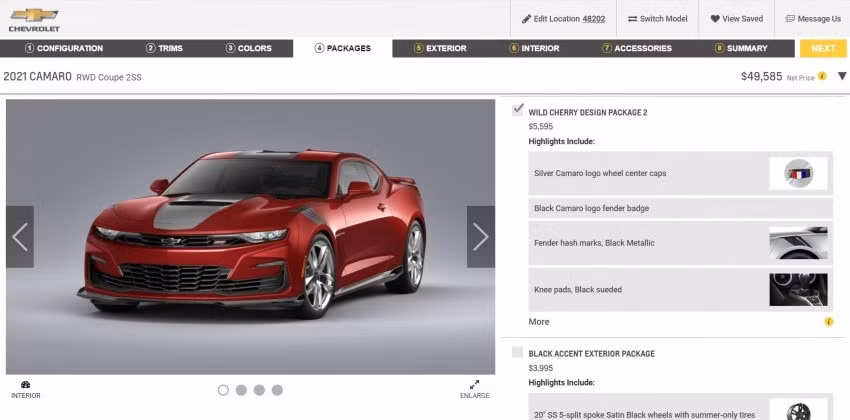Select the first image carousel dot
This screenshot has height=420, width=850.
pyautogui.click(x=223, y=390)
